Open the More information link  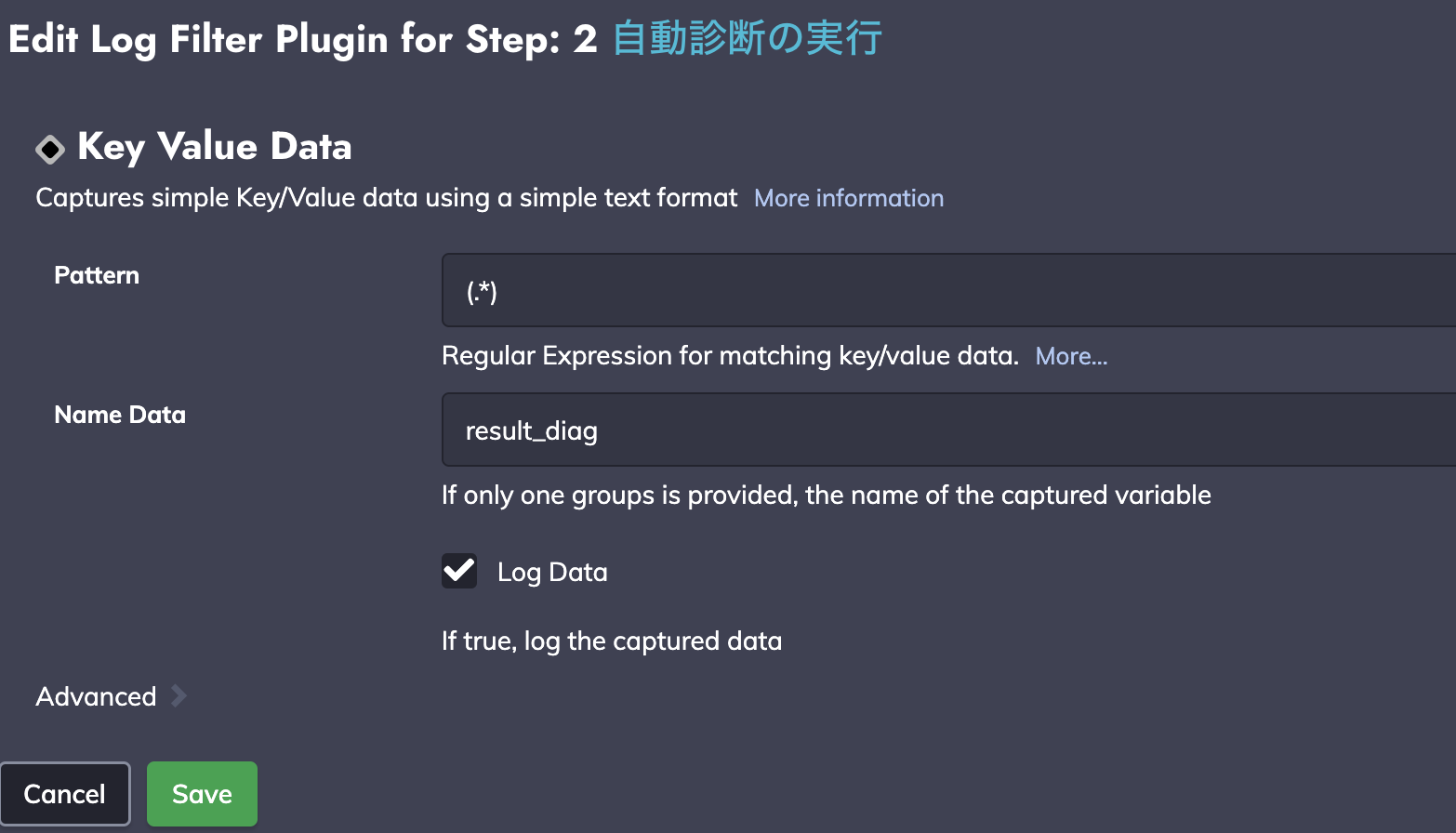pos(849,198)
